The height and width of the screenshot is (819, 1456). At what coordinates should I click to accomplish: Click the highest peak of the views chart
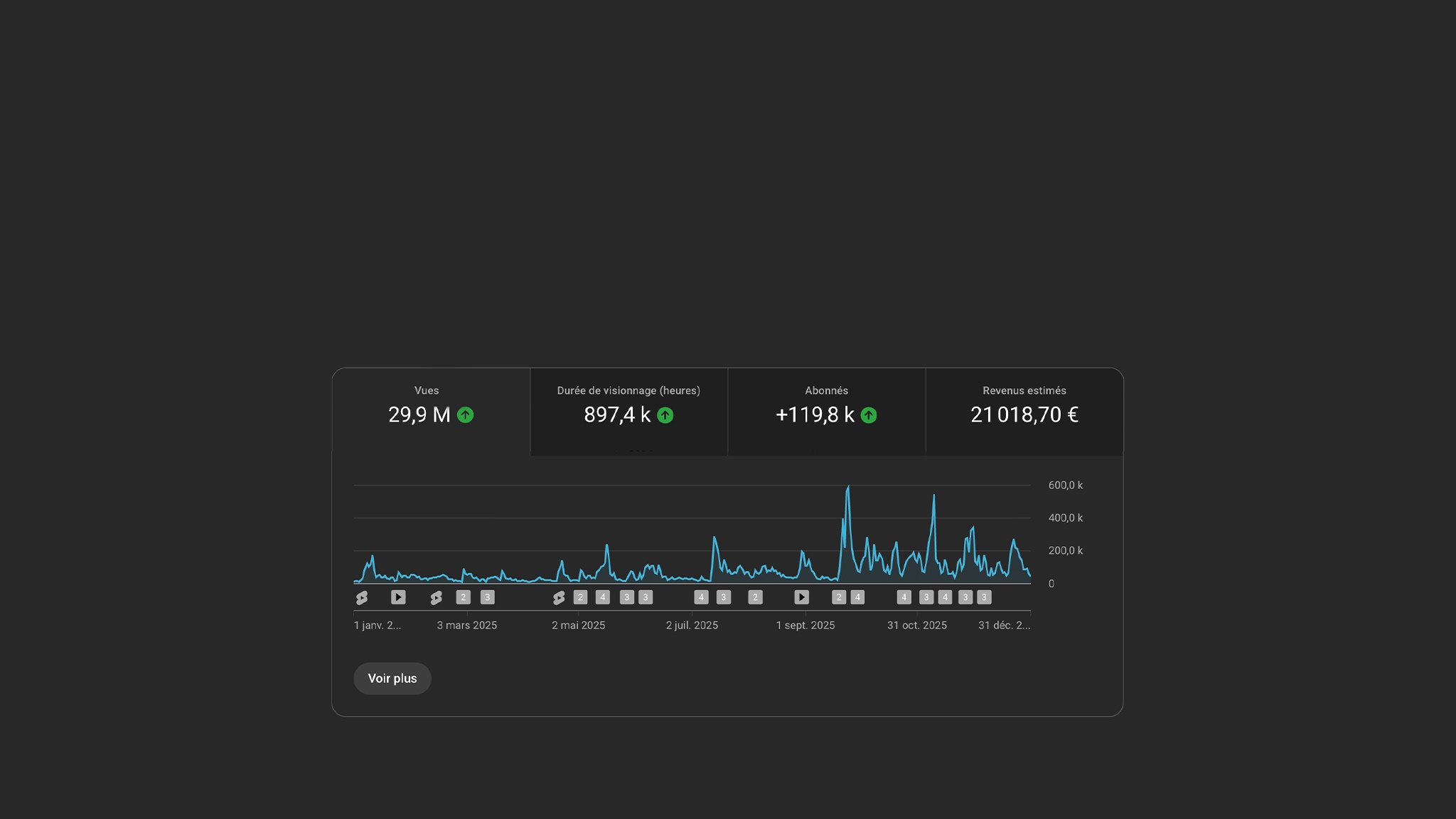tap(848, 488)
